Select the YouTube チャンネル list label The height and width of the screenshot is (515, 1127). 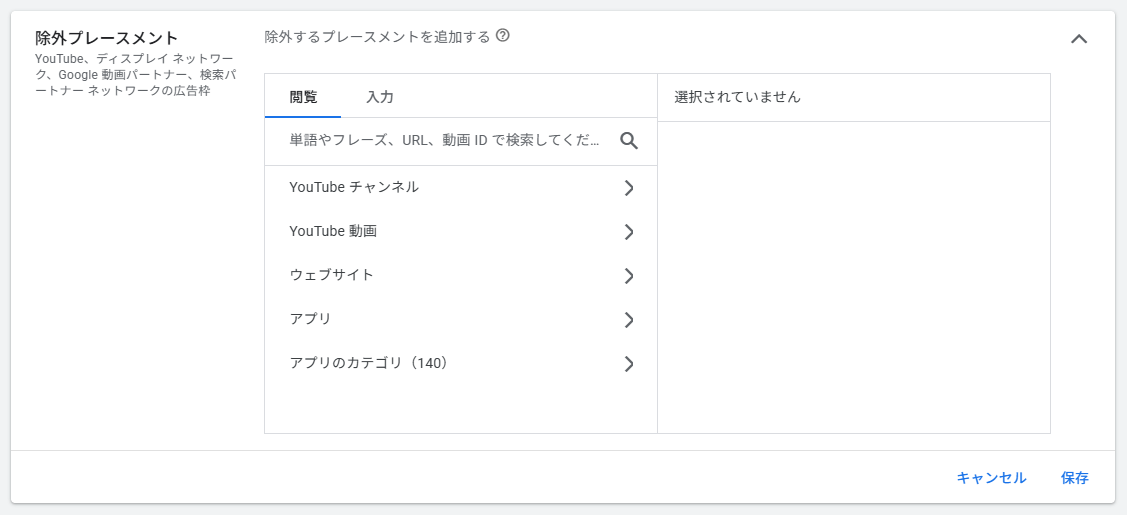click(x=354, y=187)
